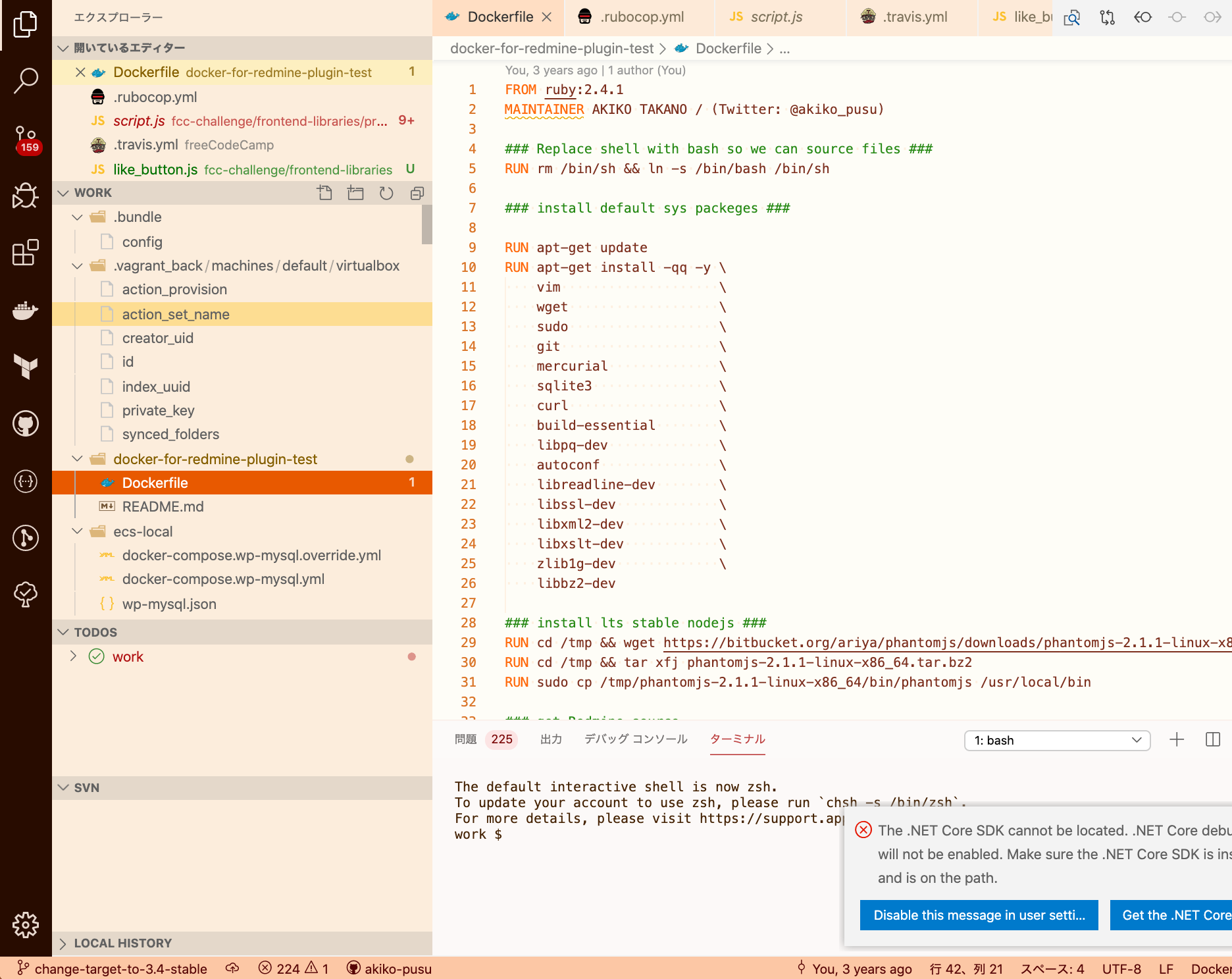
Task: Open action_set_name file in explorer
Action: click(242, 314)
